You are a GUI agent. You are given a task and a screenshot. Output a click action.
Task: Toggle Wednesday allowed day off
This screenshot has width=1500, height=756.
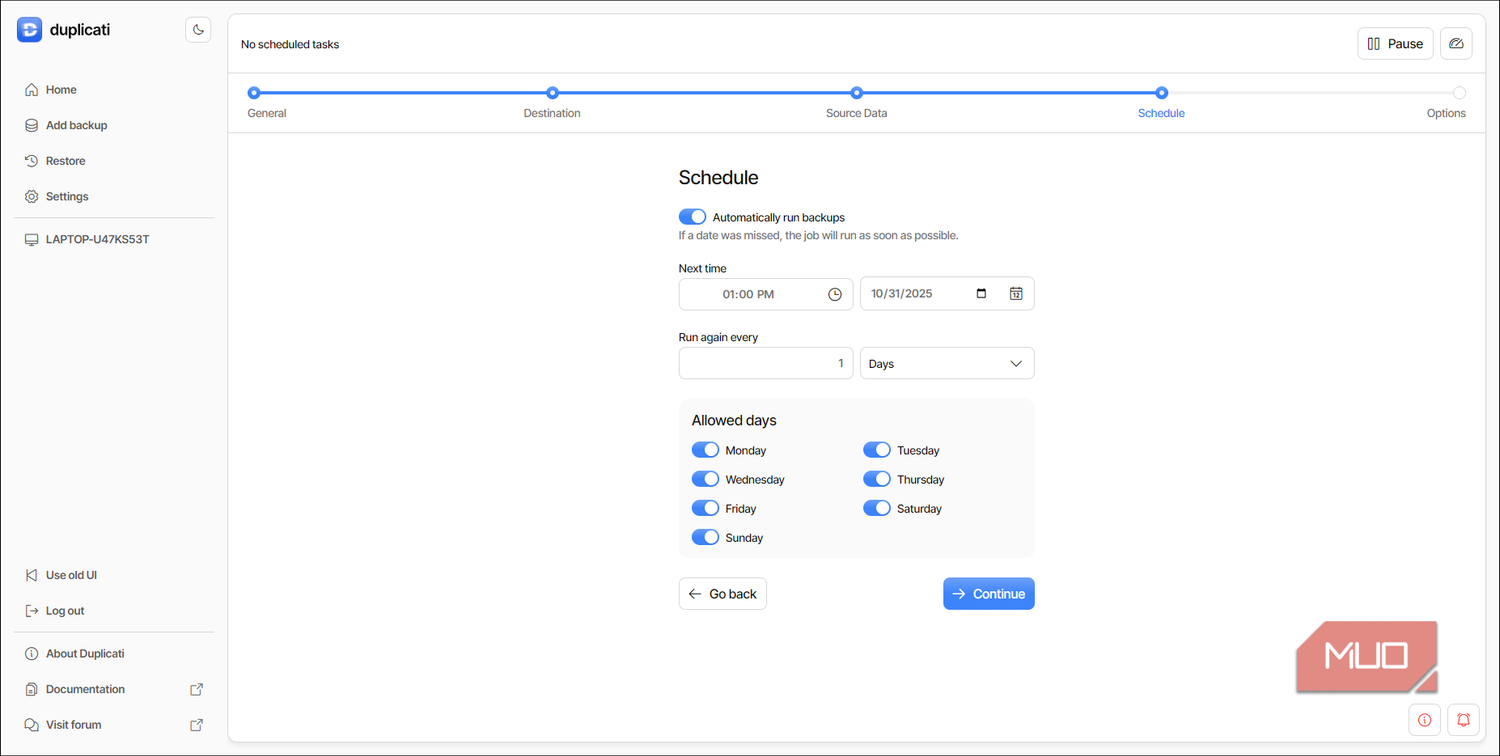click(705, 479)
